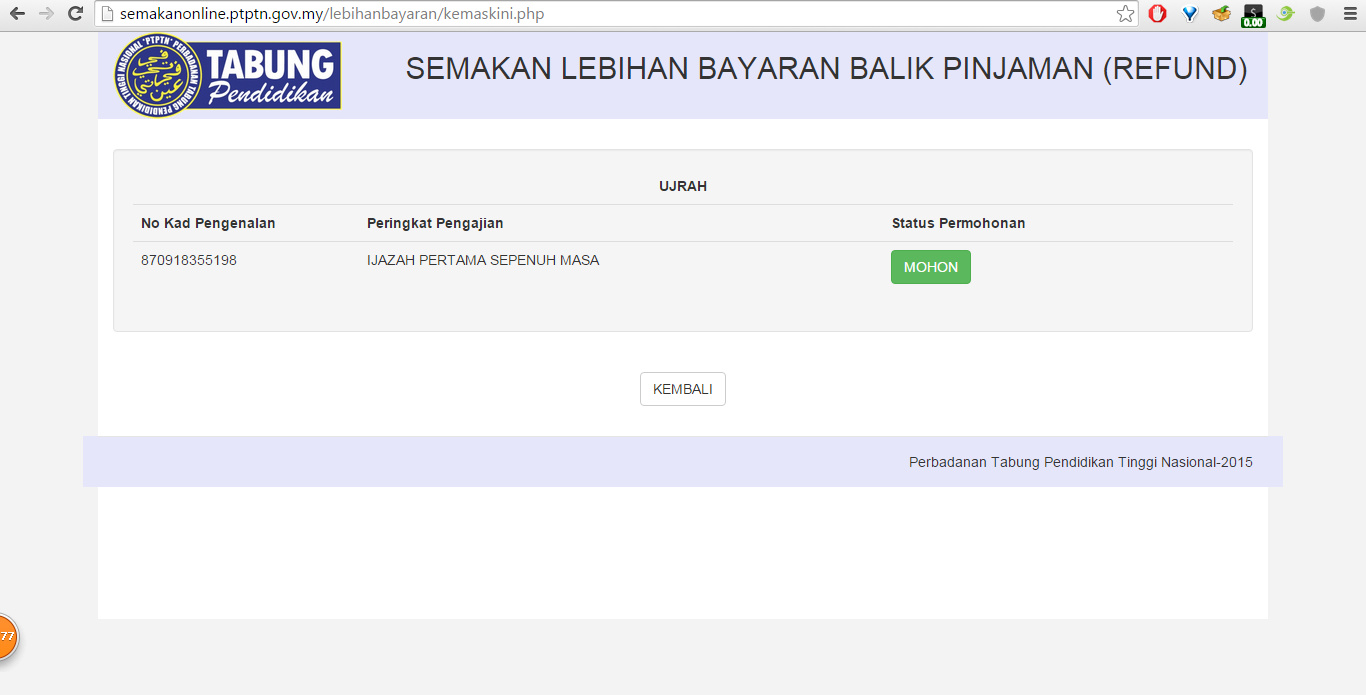The width and height of the screenshot is (1366, 695).
Task: Go back to the previous page
Action: (x=17, y=14)
